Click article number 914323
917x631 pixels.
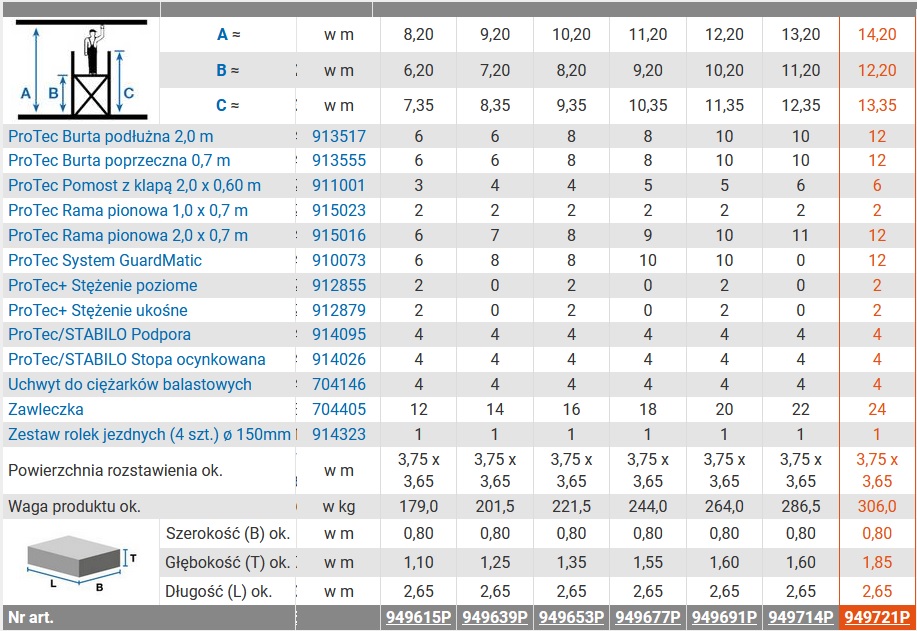pyautogui.click(x=339, y=435)
